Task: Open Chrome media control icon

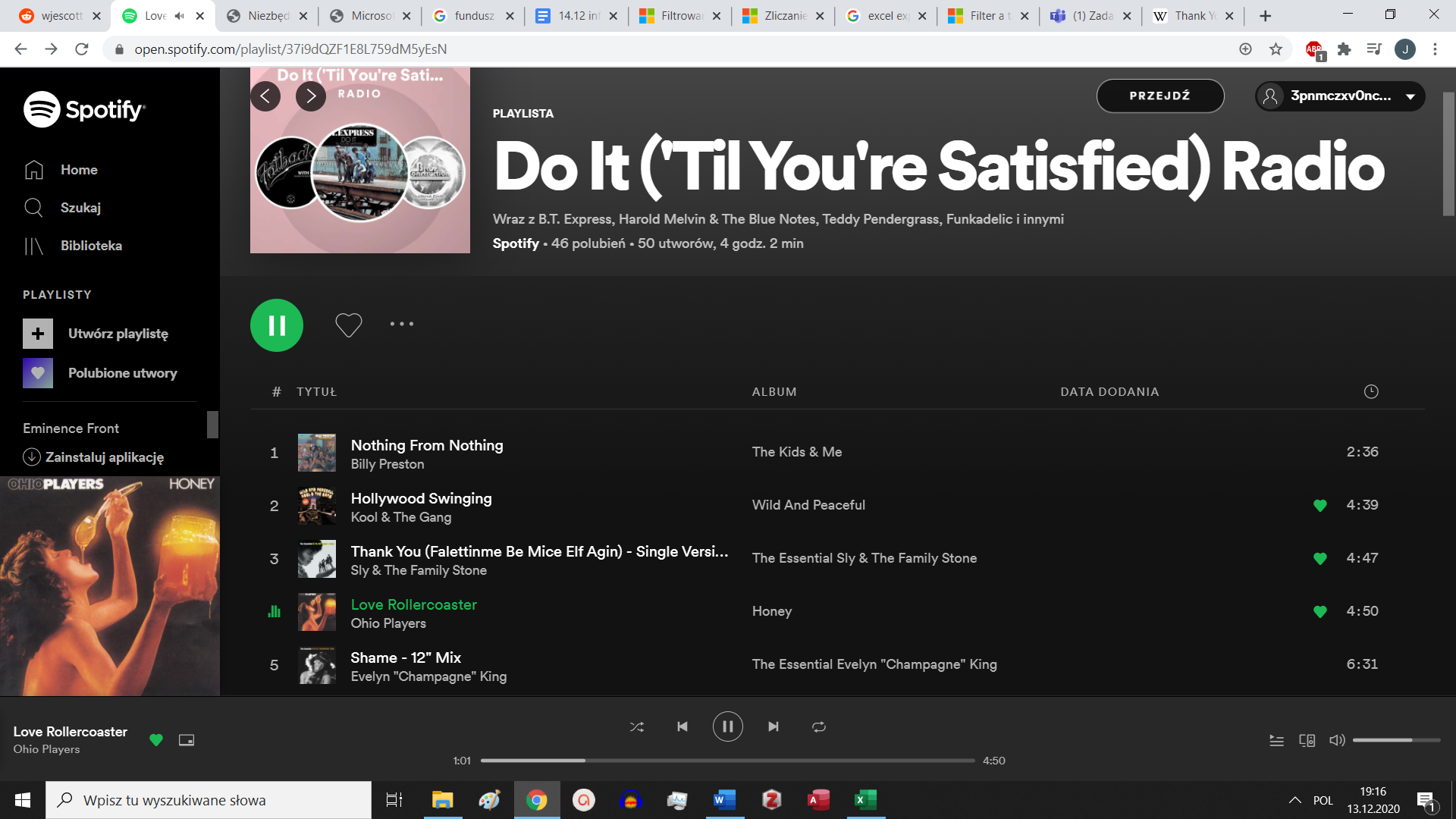Action: pyautogui.click(x=1374, y=49)
